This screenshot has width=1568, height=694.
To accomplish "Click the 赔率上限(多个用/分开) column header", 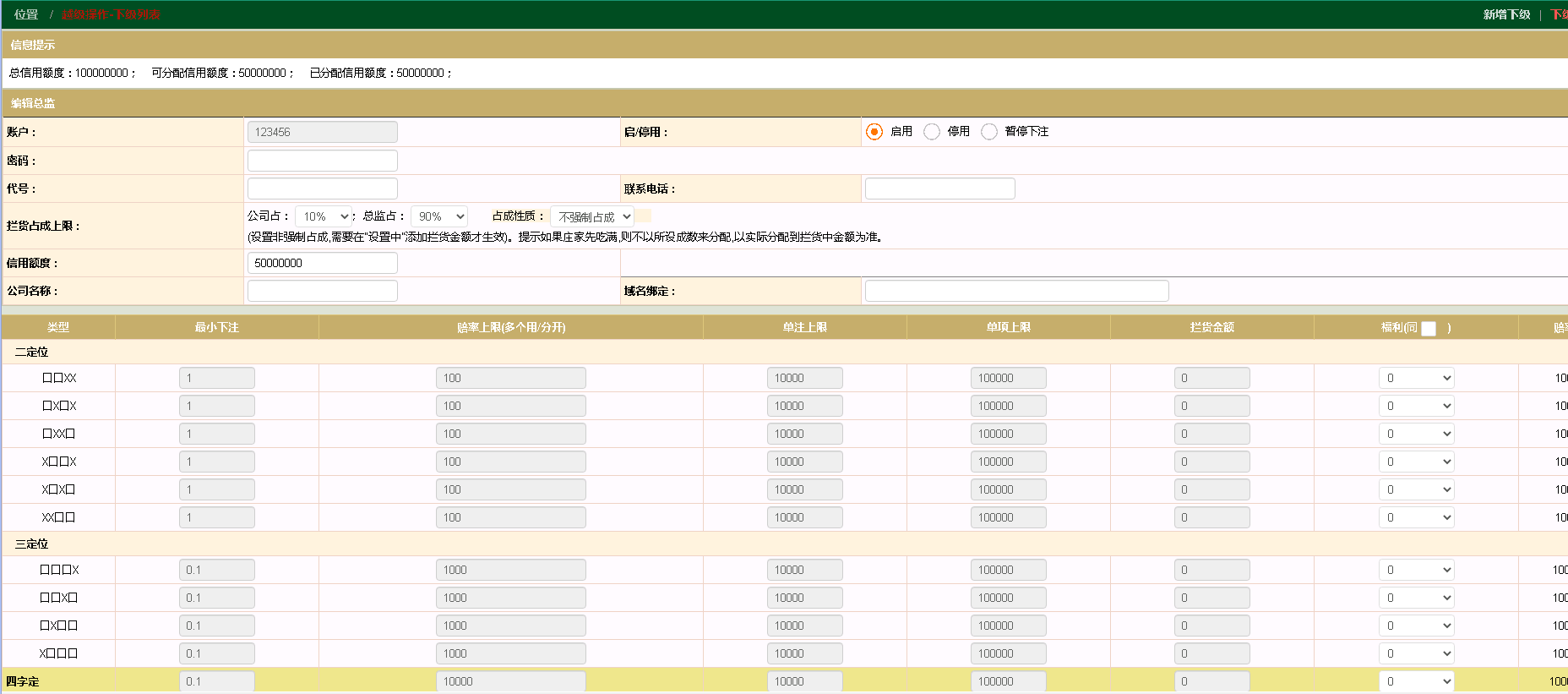I will [x=511, y=327].
